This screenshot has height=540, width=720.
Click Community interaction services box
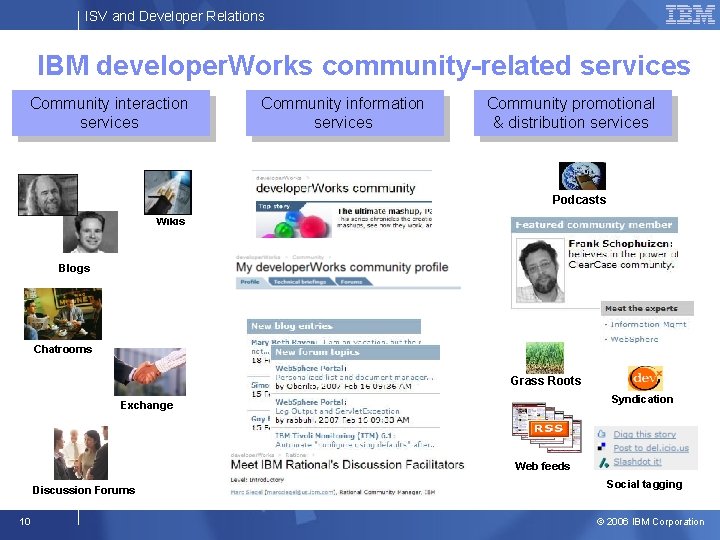[x=111, y=113]
